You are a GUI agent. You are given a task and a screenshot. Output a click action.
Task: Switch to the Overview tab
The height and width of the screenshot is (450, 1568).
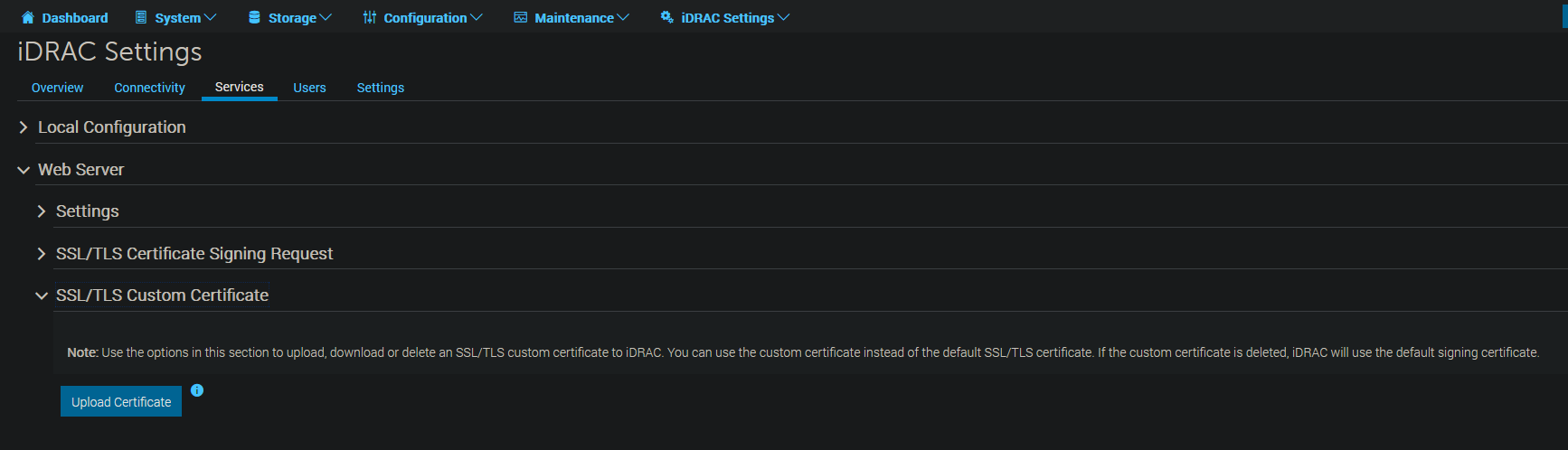click(x=57, y=88)
